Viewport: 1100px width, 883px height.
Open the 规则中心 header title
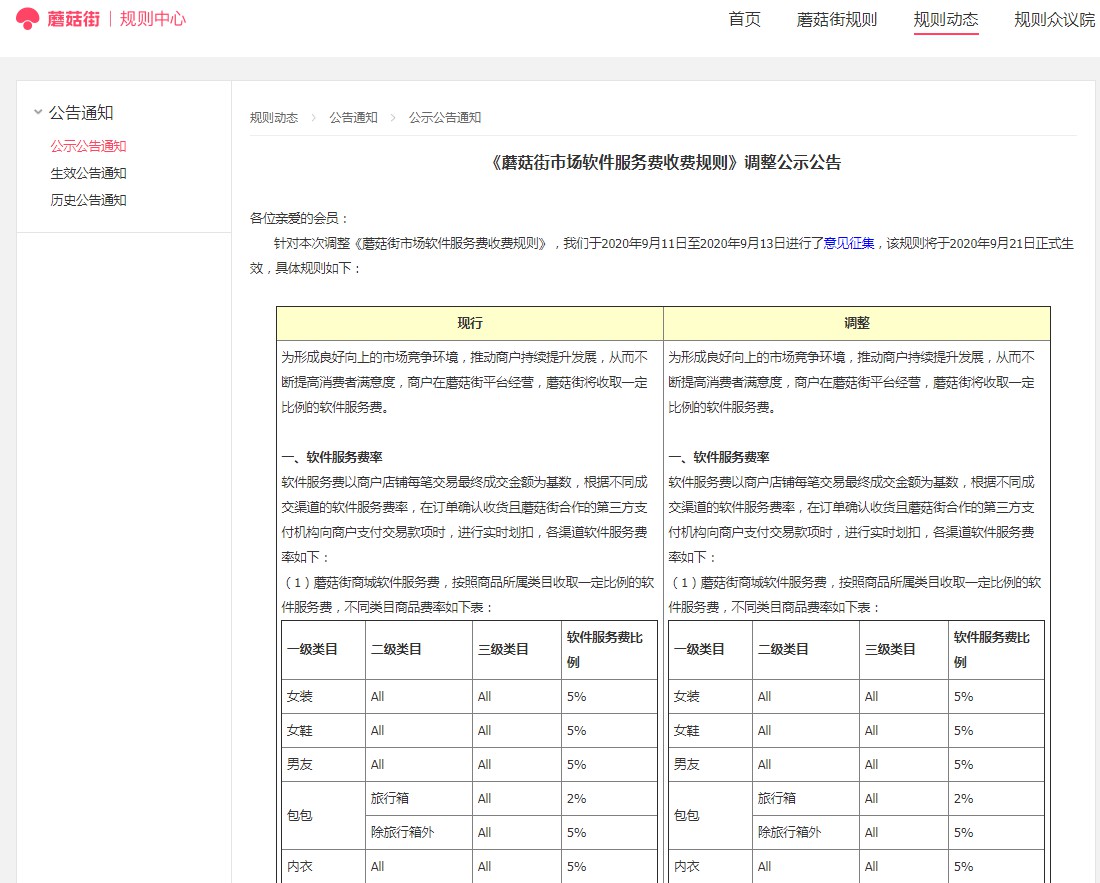(x=152, y=19)
